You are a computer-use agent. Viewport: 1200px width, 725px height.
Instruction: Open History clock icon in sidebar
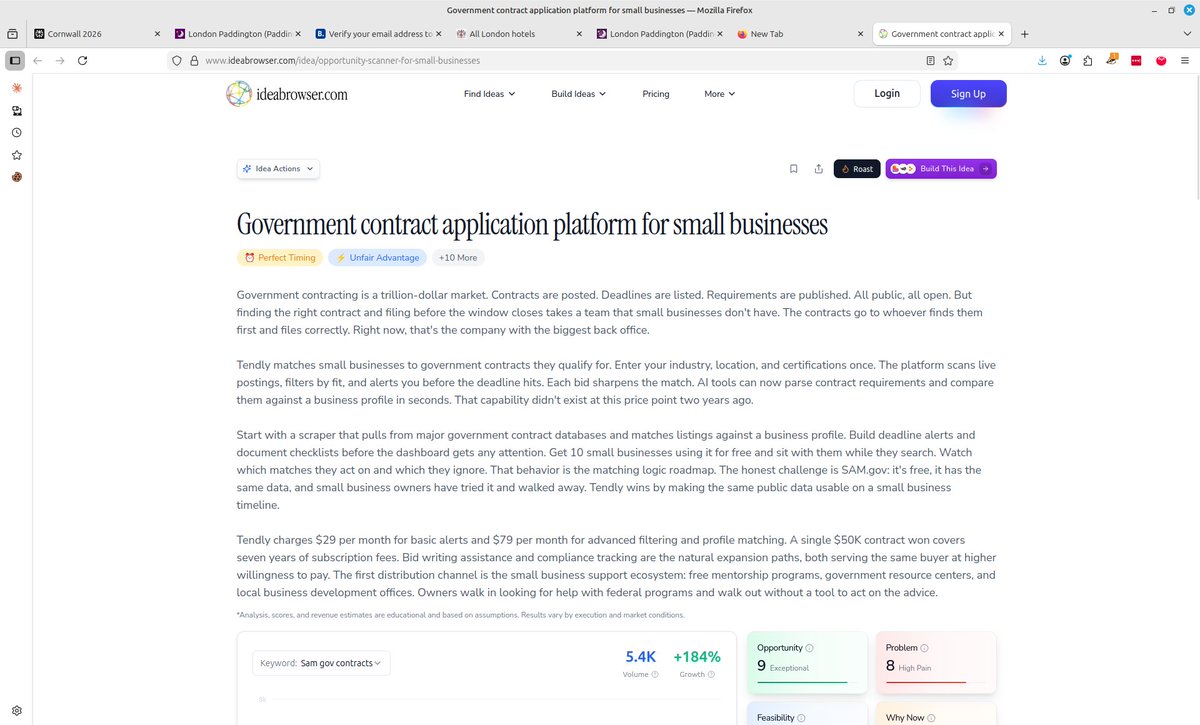click(x=16, y=133)
